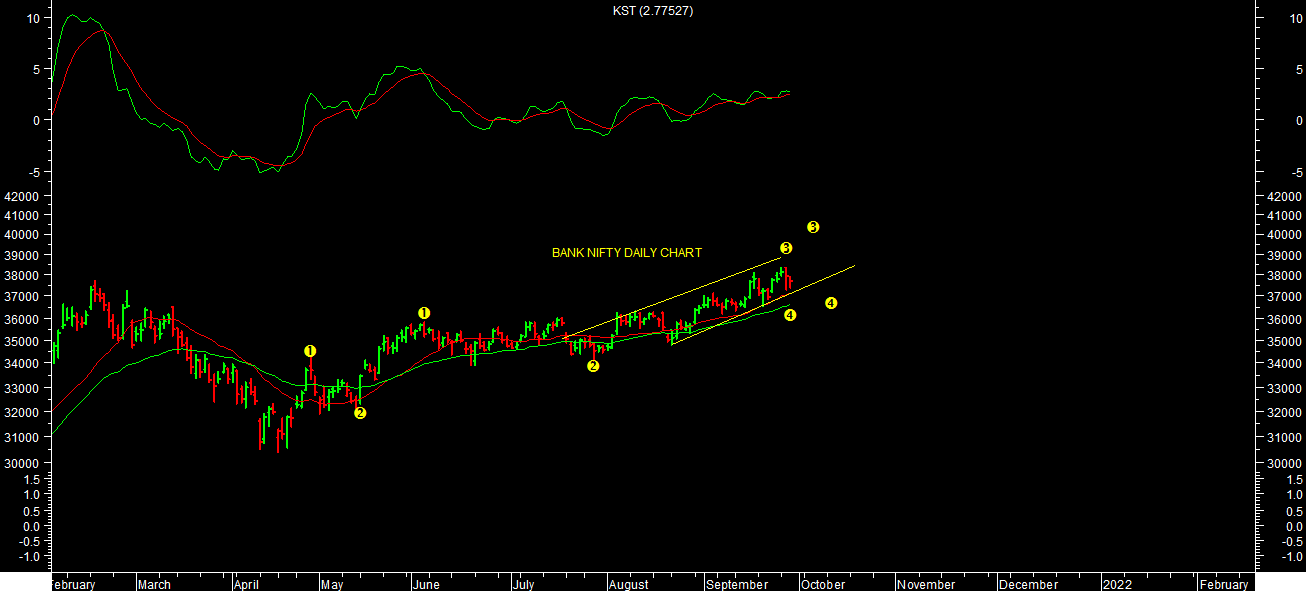Click the wave 4 marker beside the green moving average

coord(790,316)
